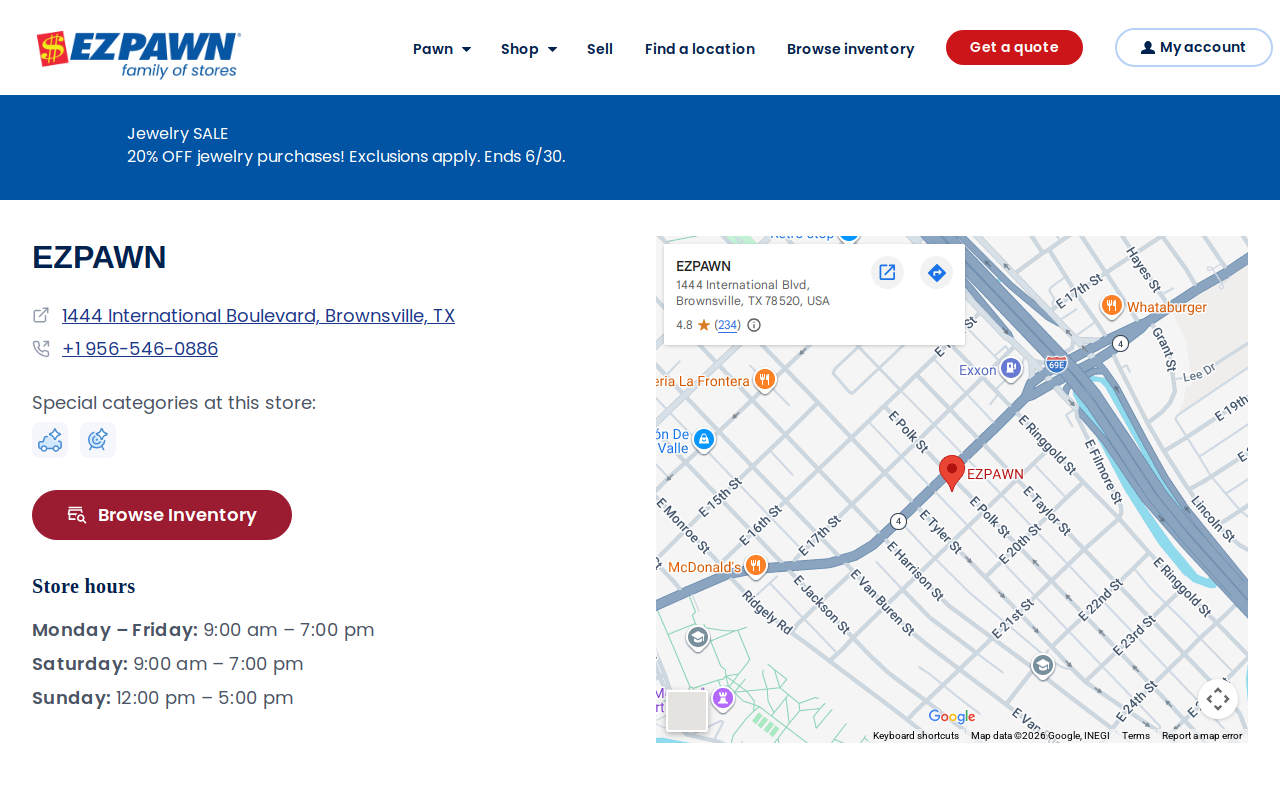Image resolution: width=1280 pixels, height=800 pixels.
Task: Click the red EZPAWN map pin
Action: 952,472
